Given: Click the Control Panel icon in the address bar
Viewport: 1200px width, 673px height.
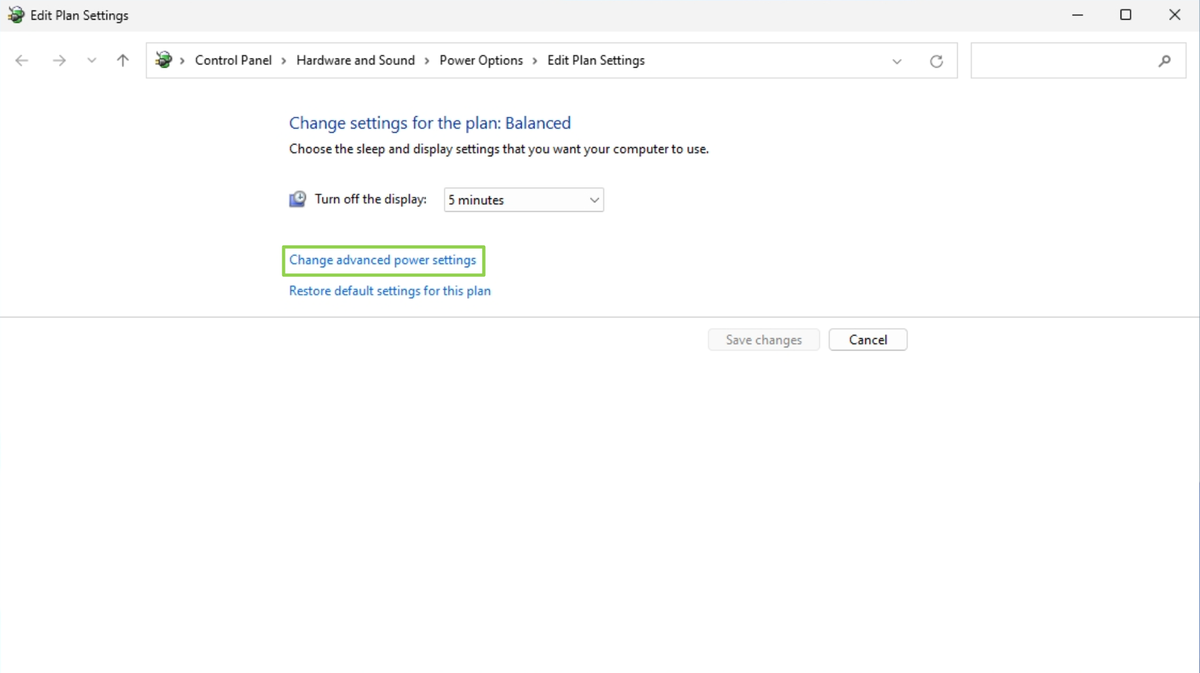Looking at the screenshot, I should pos(163,60).
